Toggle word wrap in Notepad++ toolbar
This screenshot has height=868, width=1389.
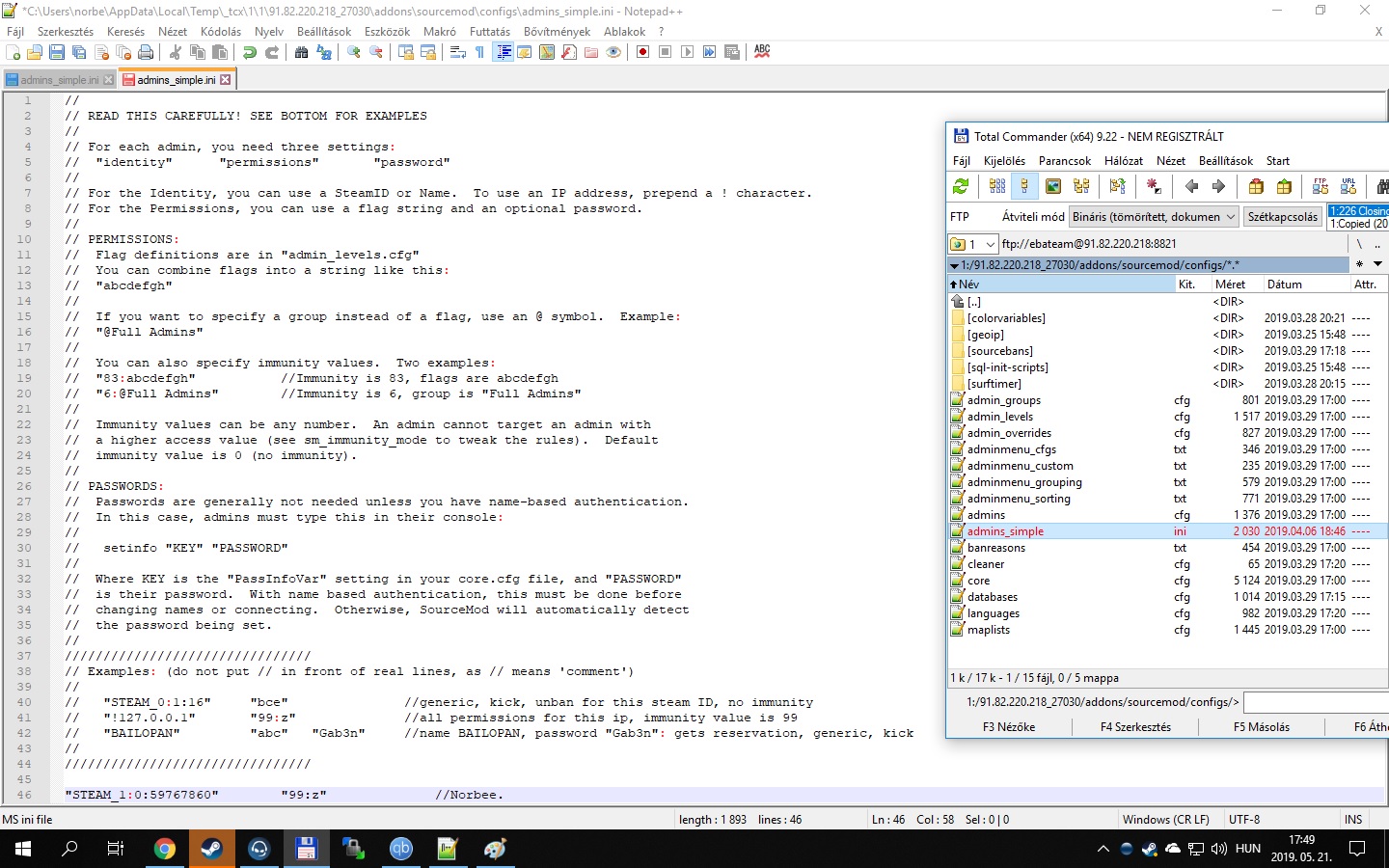(458, 52)
